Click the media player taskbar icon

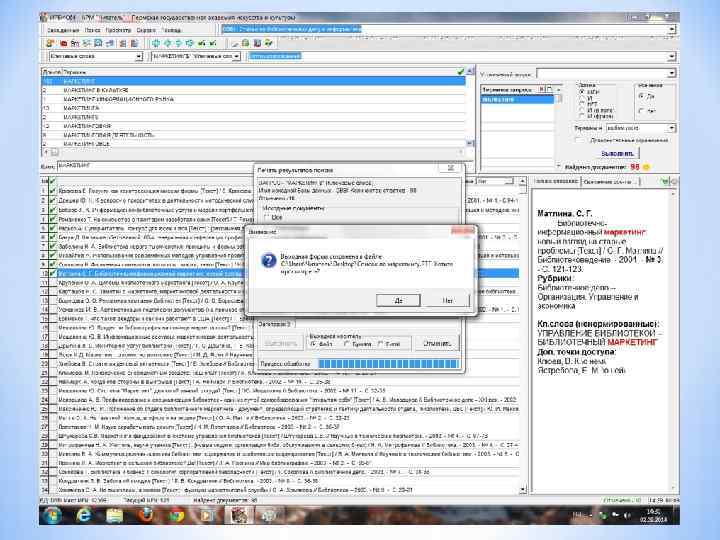[x=207, y=515]
